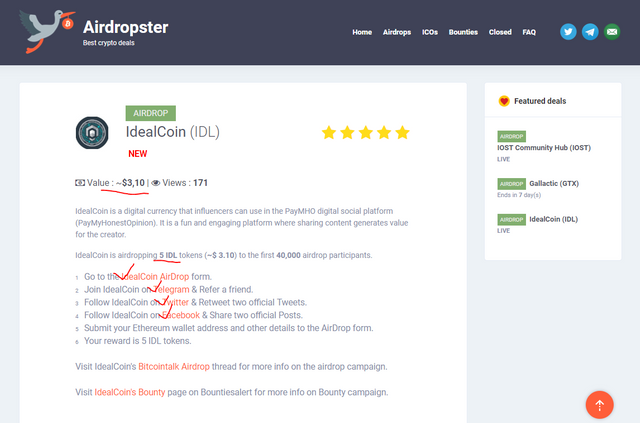640x423 pixels.
Task: Click the IdealCoin round logo image
Action: click(x=92, y=133)
